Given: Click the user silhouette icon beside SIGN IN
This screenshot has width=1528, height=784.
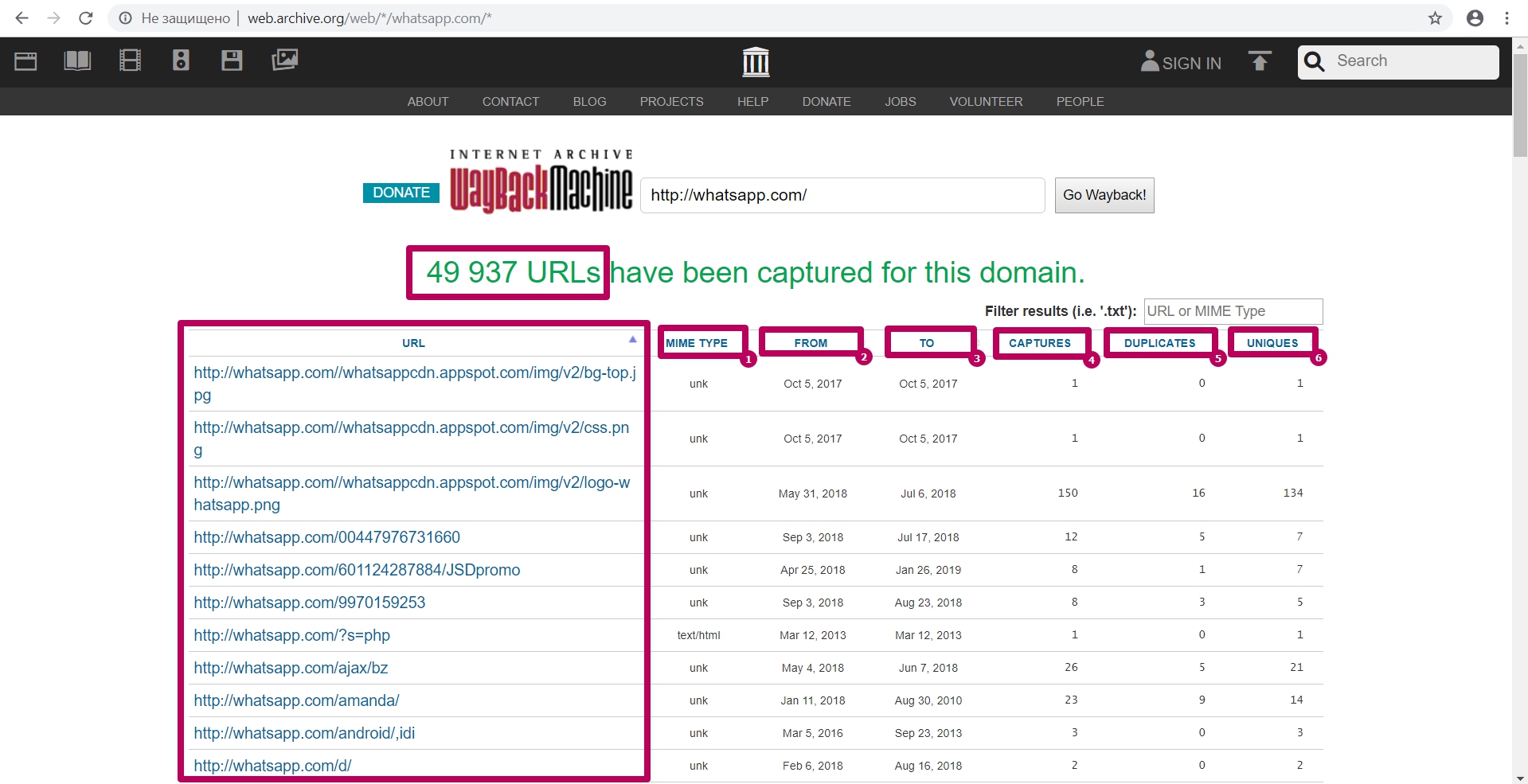Looking at the screenshot, I should pyautogui.click(x=1150, y=61).
